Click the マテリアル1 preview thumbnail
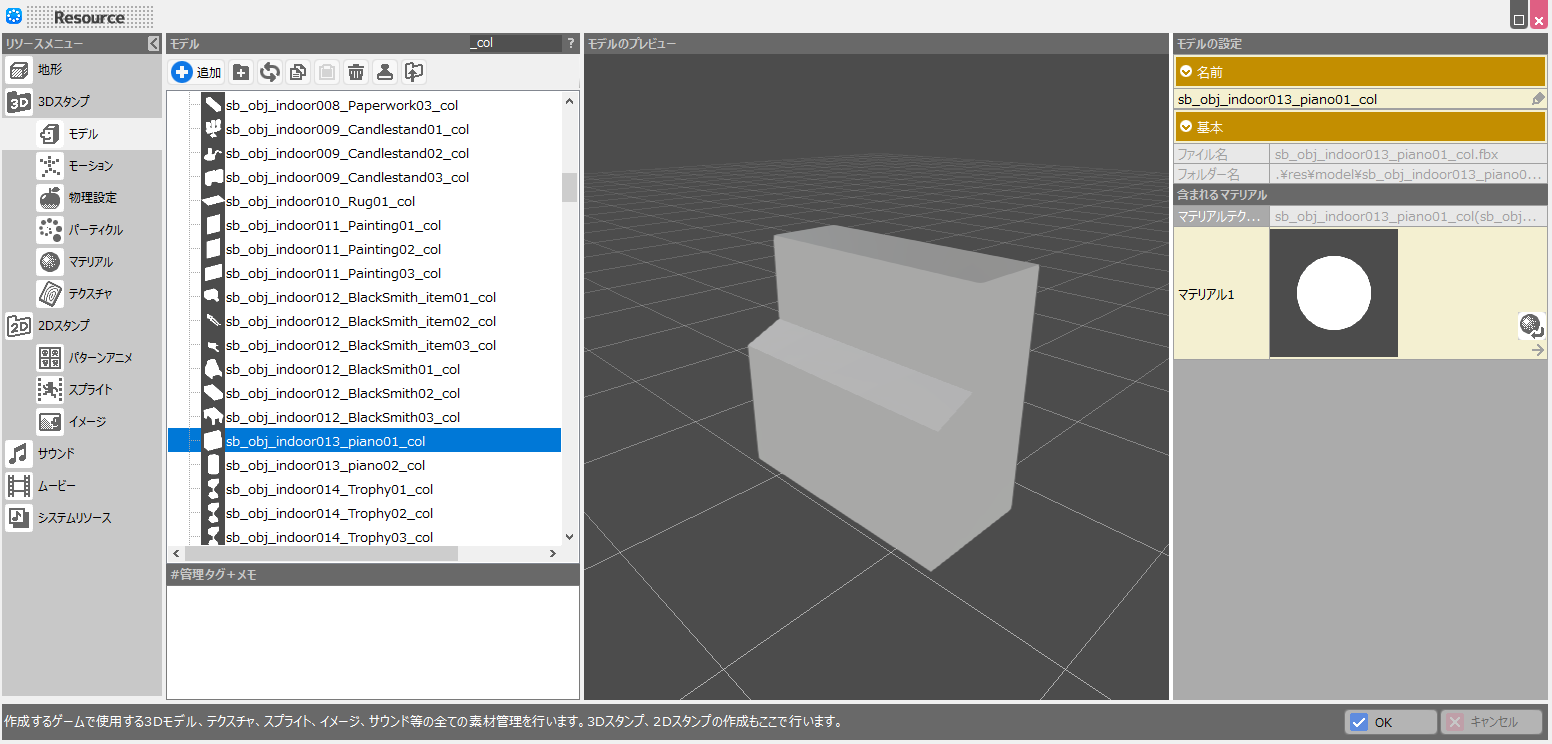This screenshot has width=1552, height=744. tap(1333, 293)
